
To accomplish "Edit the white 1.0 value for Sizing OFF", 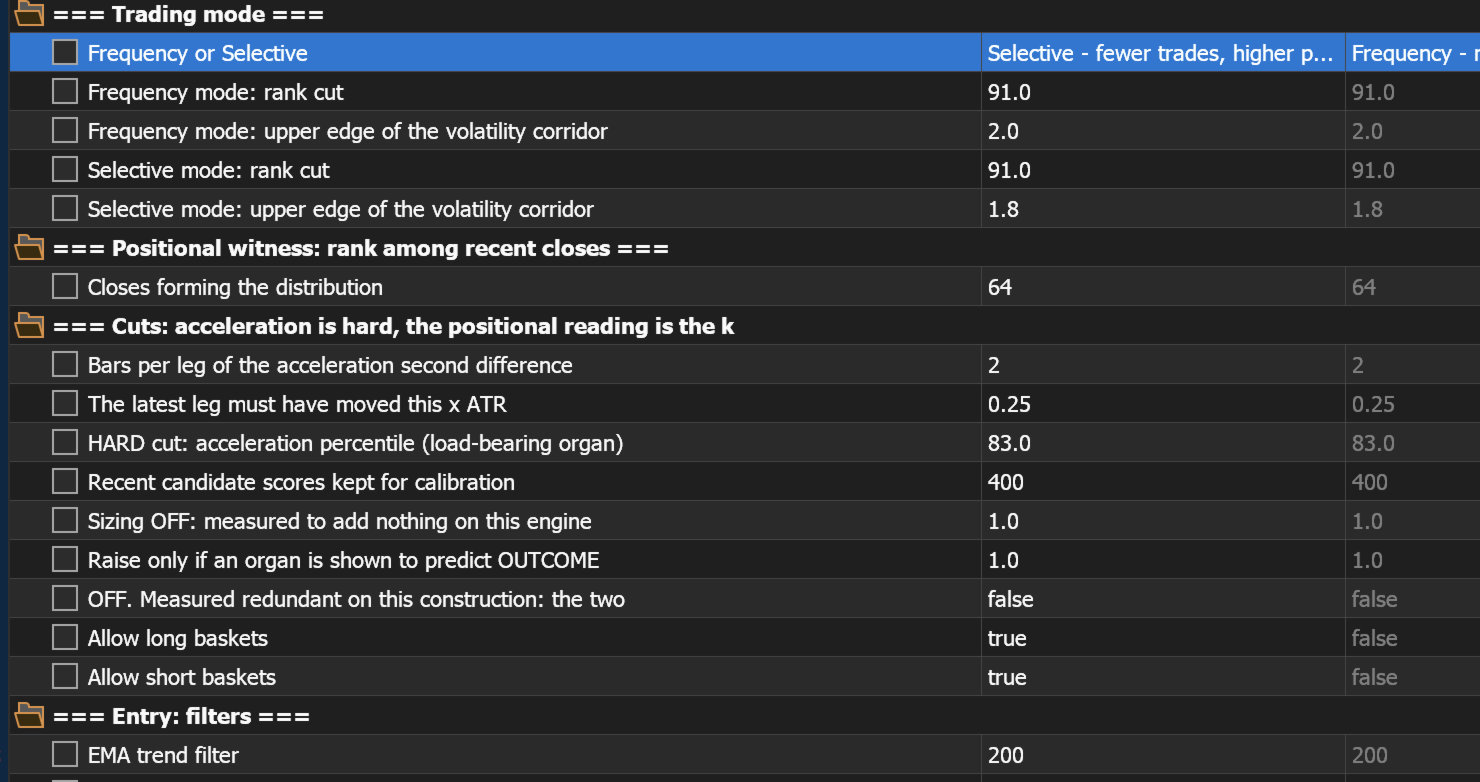I will pos(1163,521).
